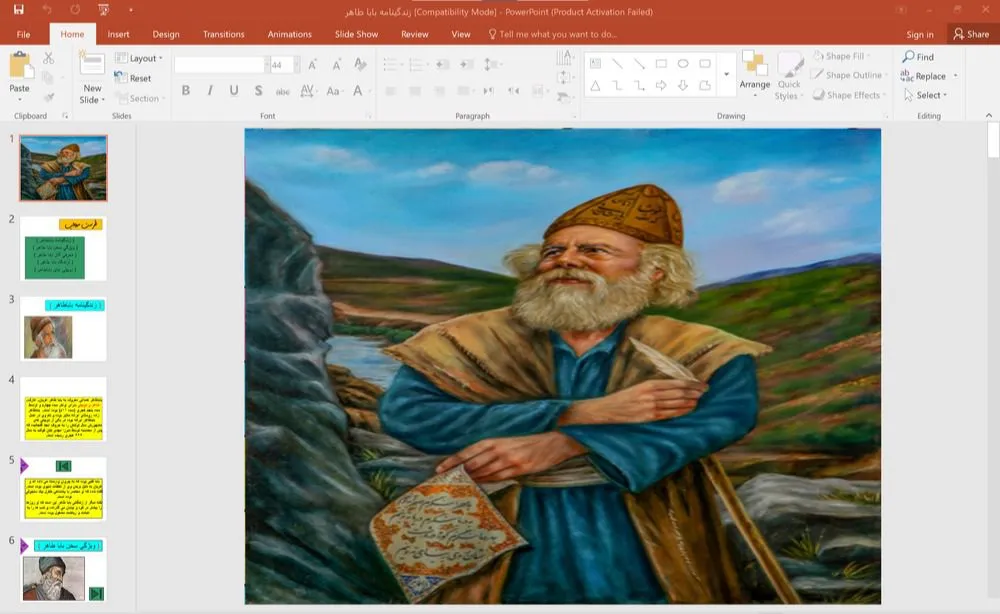Click the New Slide icon
Image resolution: width=1000 pixels, height=614 pixels.
(92, 66)
